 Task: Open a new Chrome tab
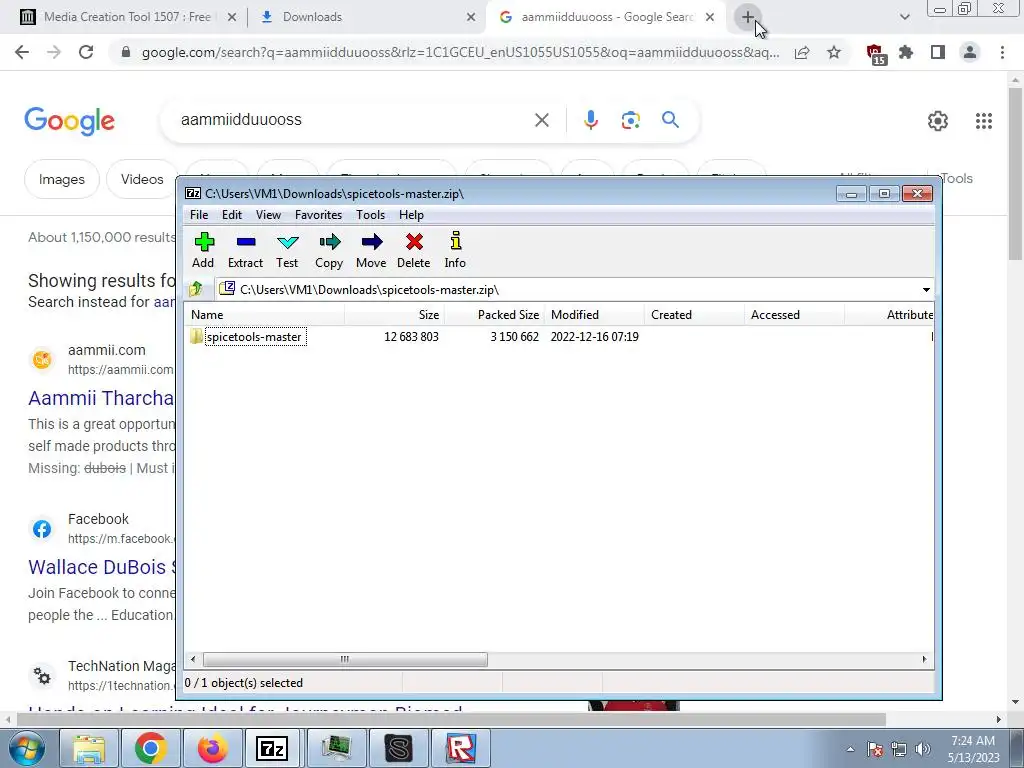pyautogui.click(x=748, y=17)
